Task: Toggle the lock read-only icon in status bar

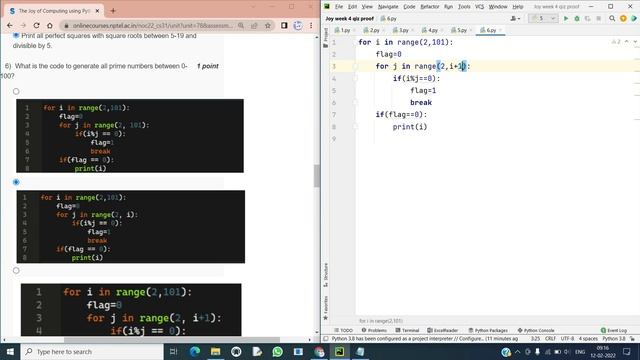Action: [x=632, y=339]
